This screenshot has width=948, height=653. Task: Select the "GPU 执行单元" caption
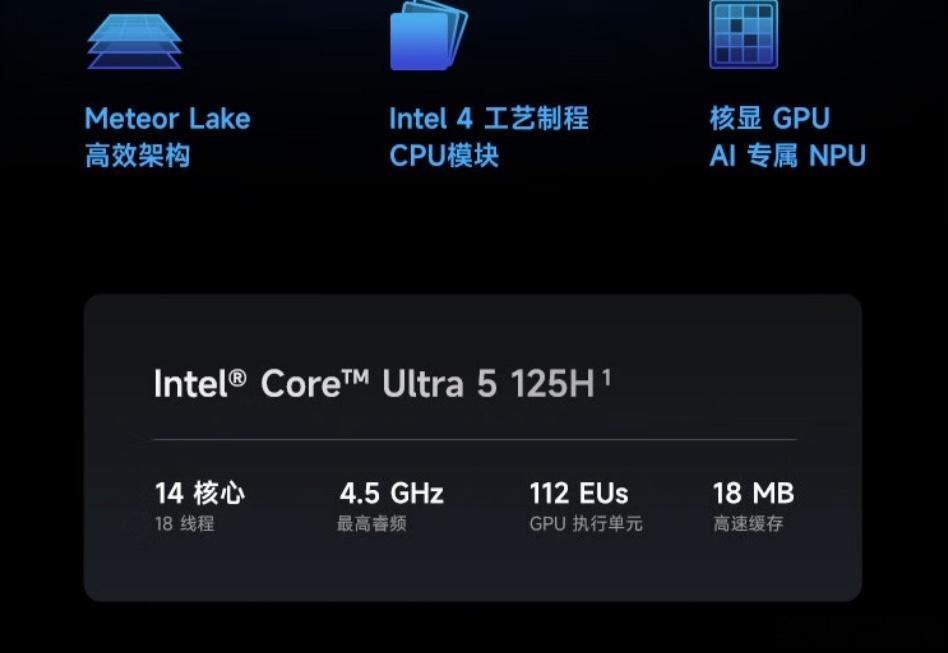pyautogui.click(x=585, y=523)
